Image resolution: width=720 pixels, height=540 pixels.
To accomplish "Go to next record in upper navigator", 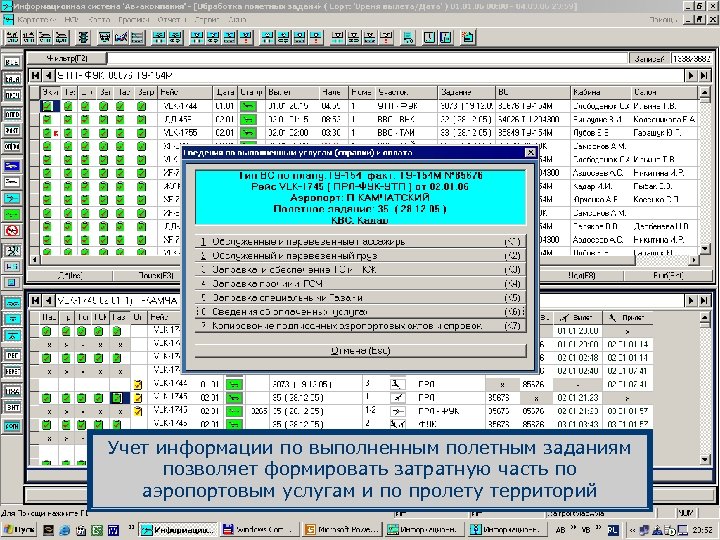I will pos(691,75).
